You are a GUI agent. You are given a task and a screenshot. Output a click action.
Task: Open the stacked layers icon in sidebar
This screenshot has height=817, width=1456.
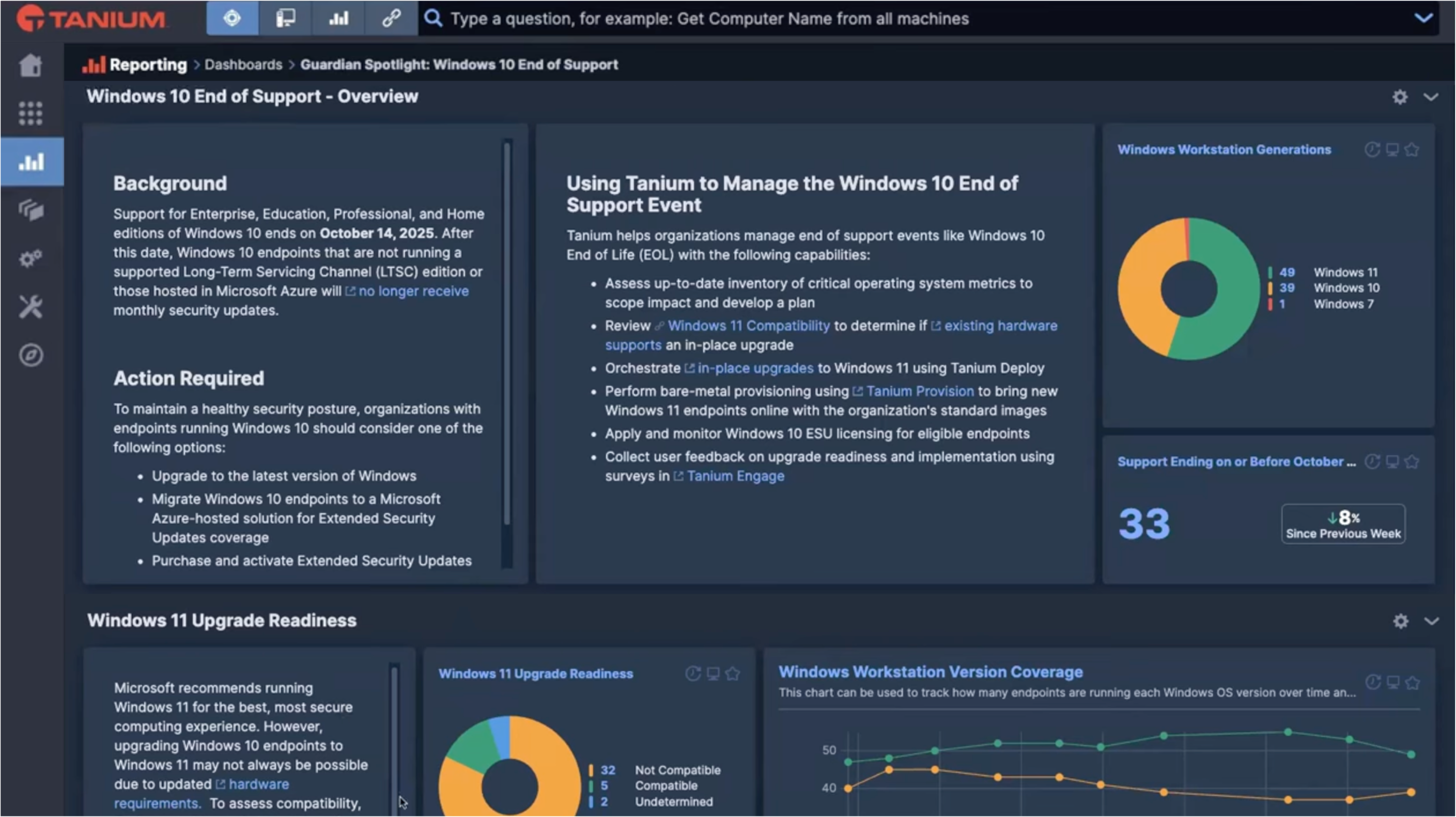pyautogui.click(x=30, y=210)
